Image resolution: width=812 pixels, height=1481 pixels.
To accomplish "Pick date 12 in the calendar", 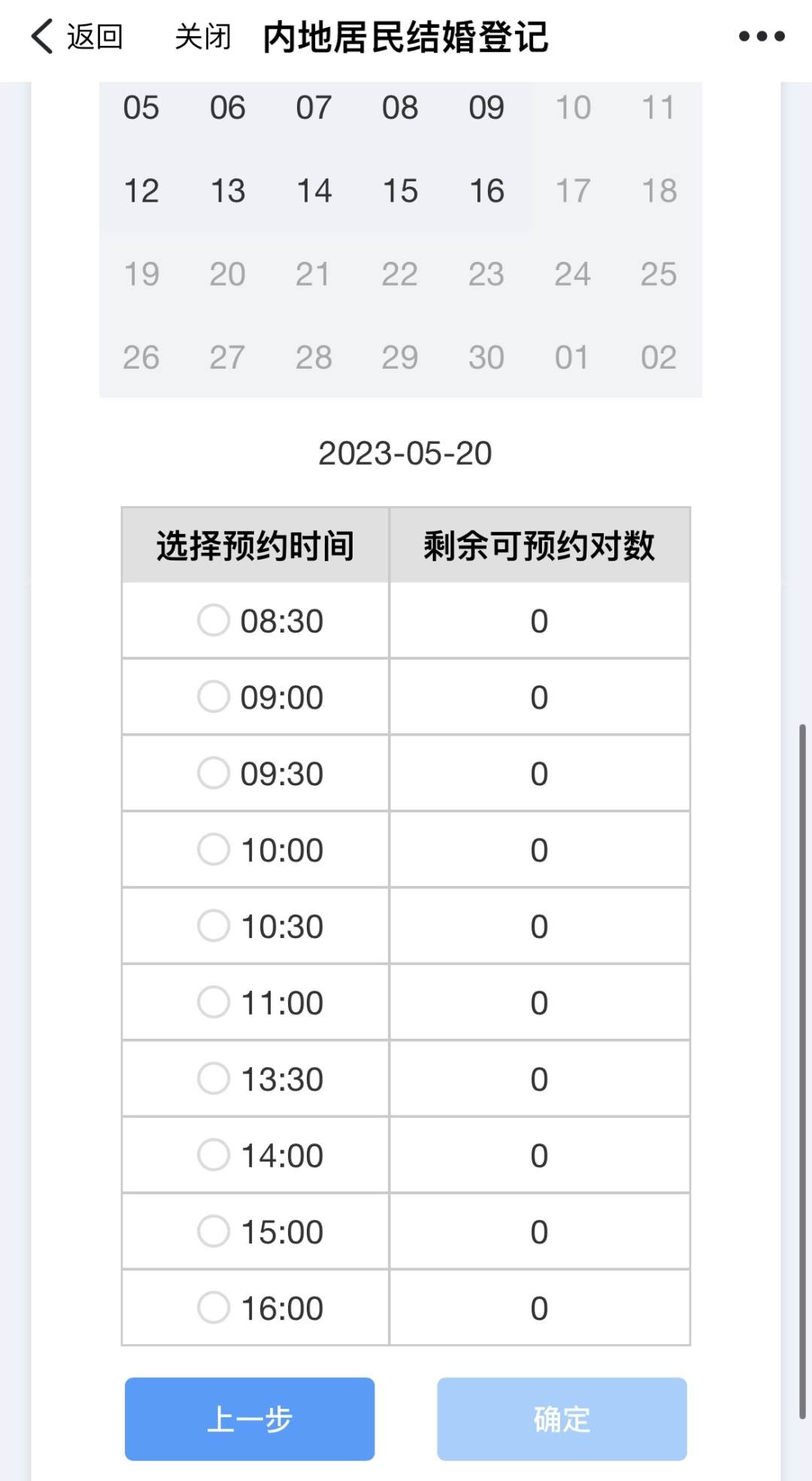I will [x=141, y=191].
